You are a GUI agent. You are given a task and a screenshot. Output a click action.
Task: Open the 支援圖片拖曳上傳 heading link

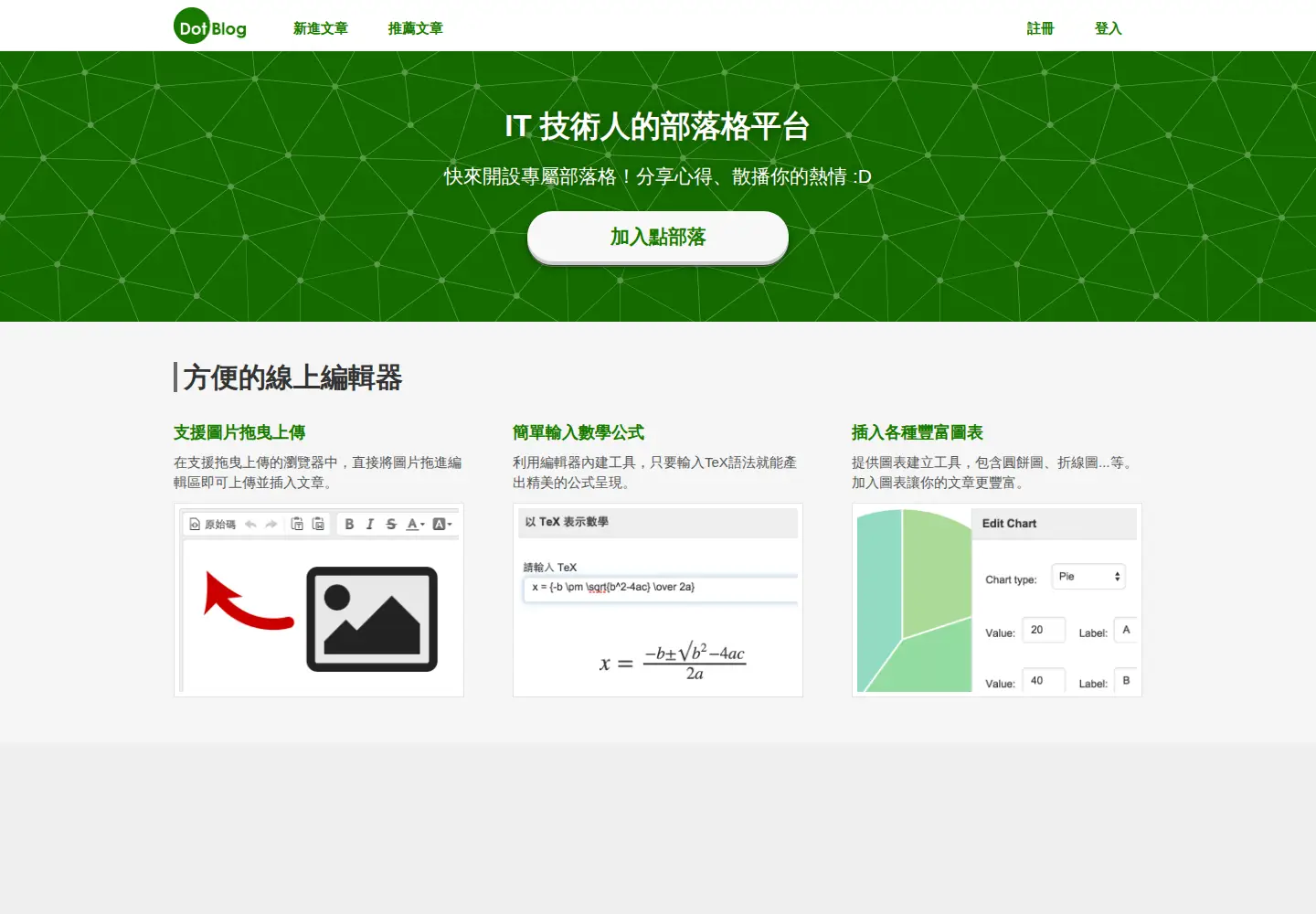click(239, 432)
